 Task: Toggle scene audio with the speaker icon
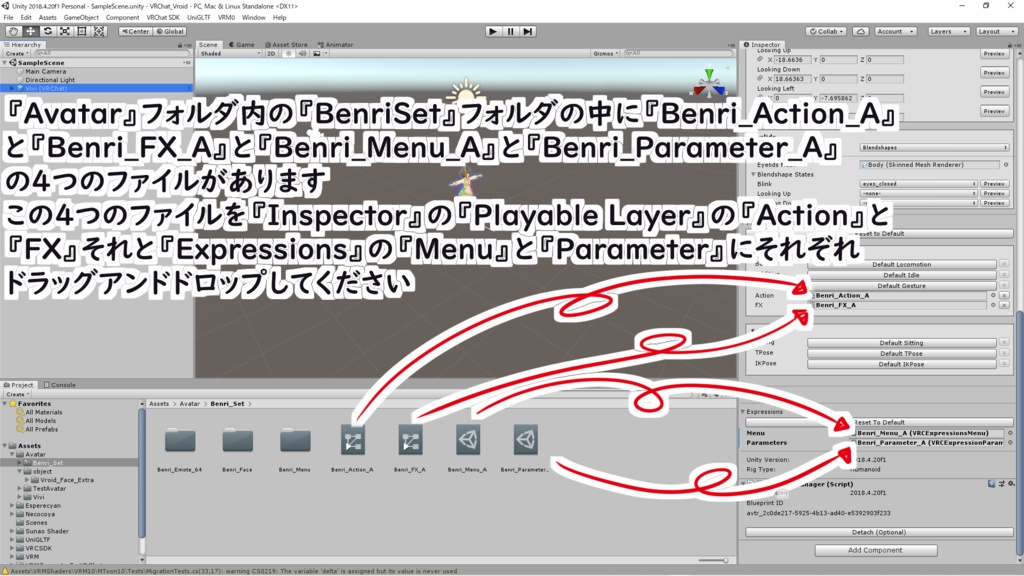[x=303, y=55]
